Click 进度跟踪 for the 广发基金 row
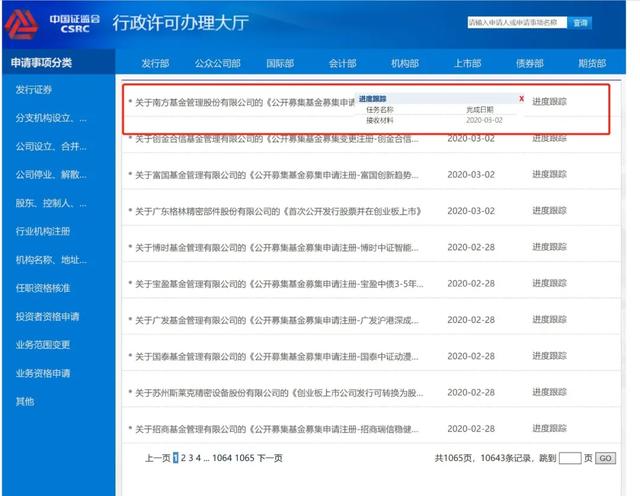 (x=549, y=320)
